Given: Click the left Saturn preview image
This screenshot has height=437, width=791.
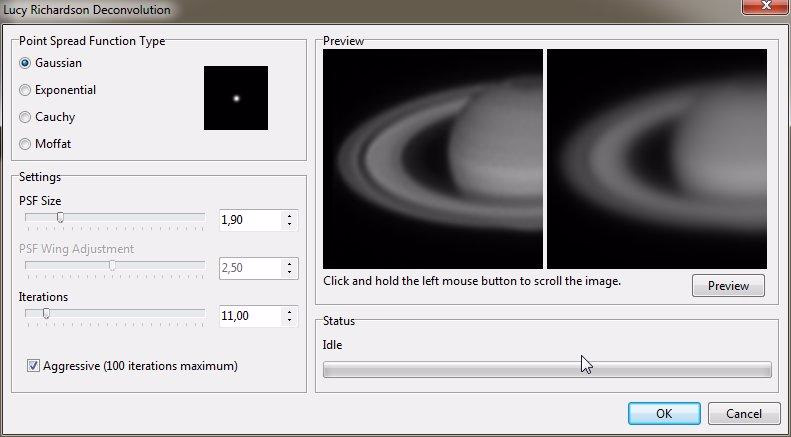Looking at the screenshot, I should pos(432,158).
